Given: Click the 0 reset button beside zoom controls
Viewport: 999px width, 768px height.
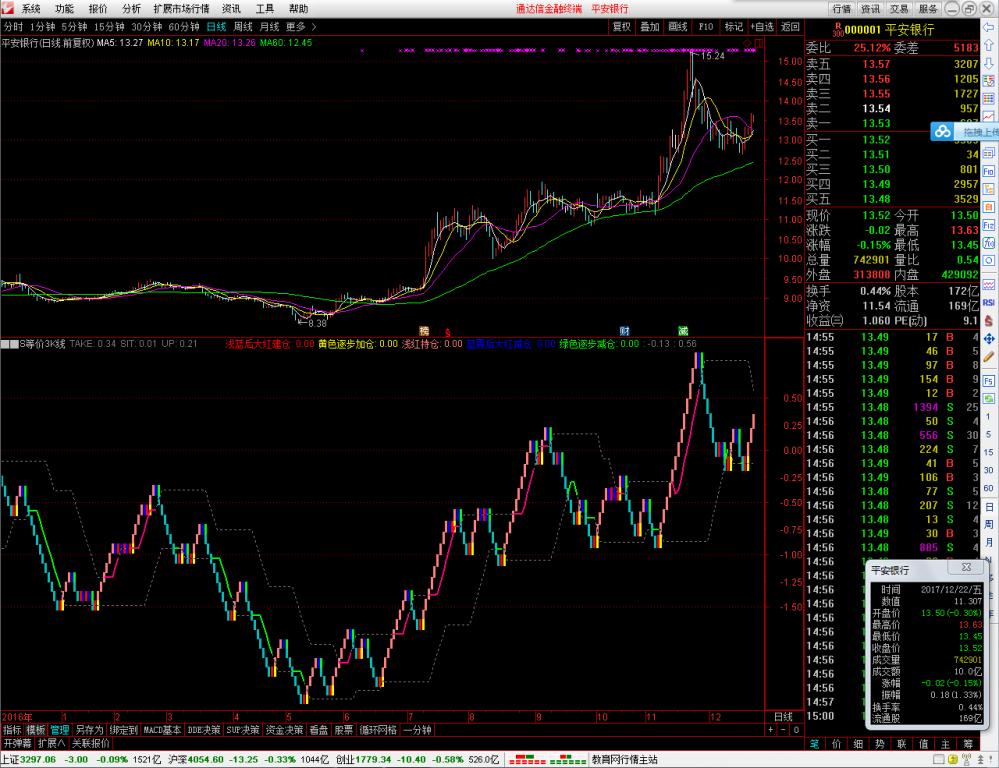Looking at the screenshot, I should pos(796,730).
